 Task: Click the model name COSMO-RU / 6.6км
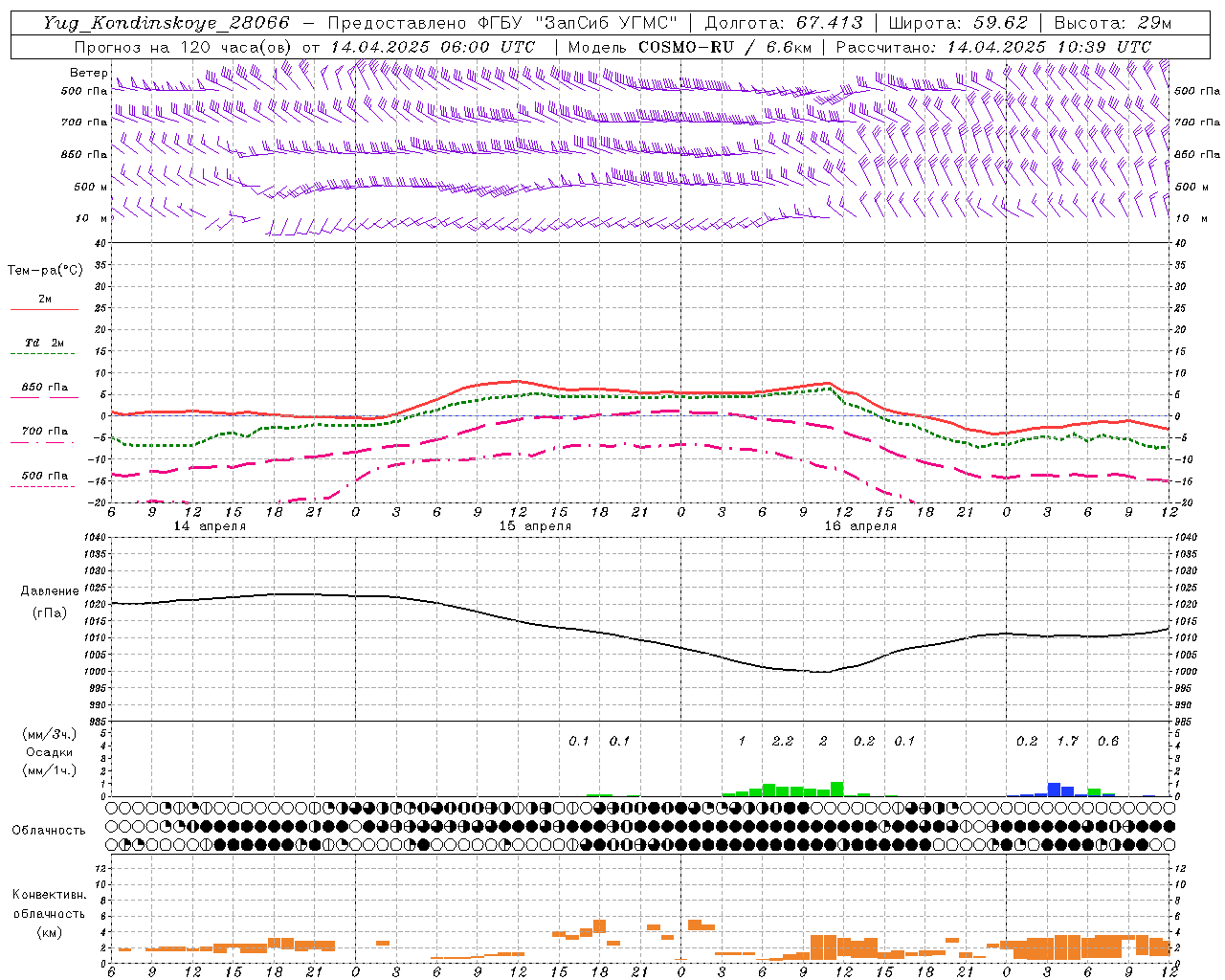[724, 47]
